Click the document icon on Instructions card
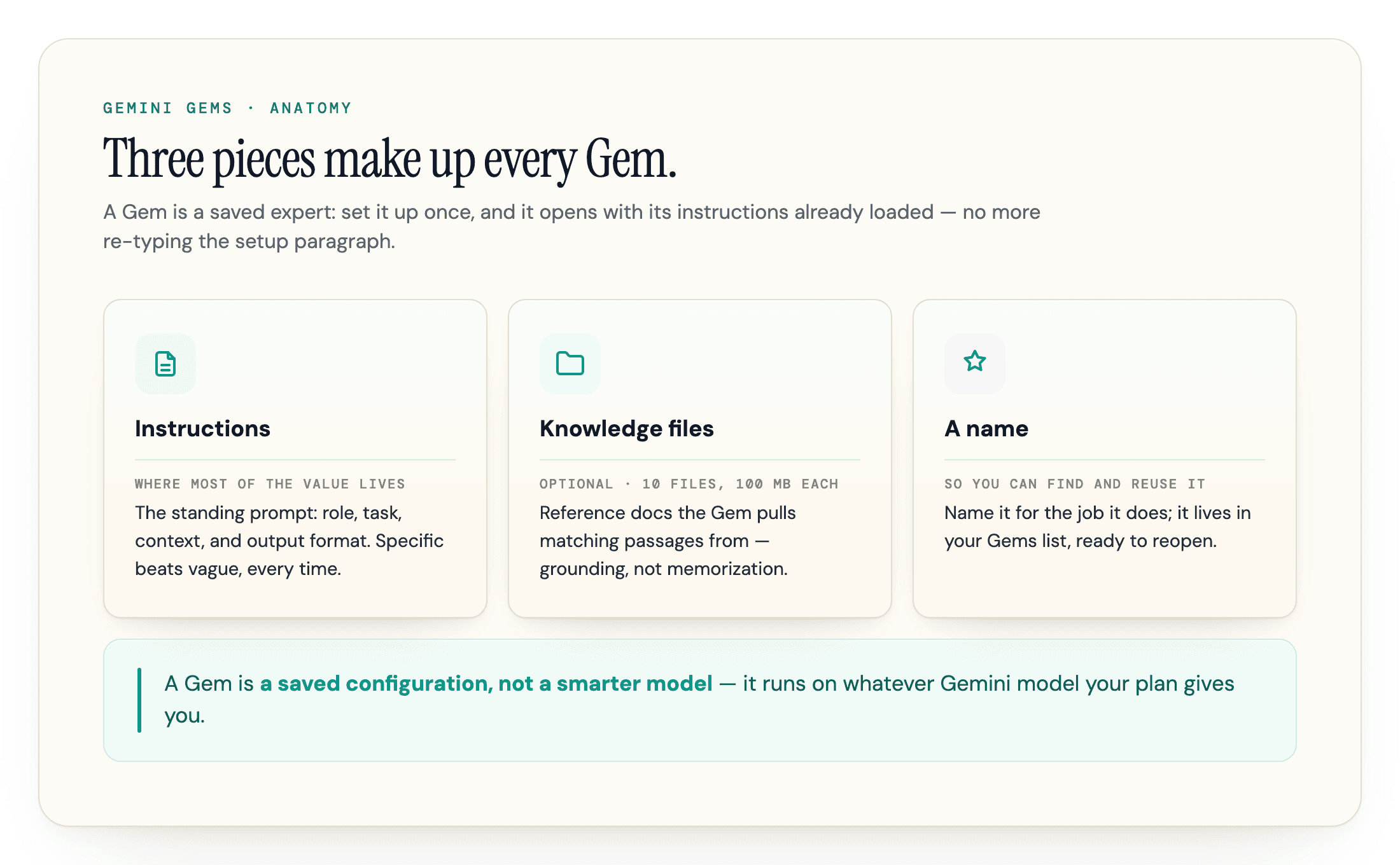 (165, 364)
